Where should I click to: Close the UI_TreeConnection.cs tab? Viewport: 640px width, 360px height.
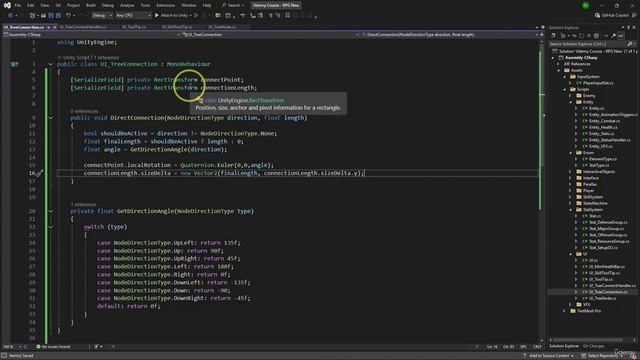pyautogui.click(x=55, y=27)
